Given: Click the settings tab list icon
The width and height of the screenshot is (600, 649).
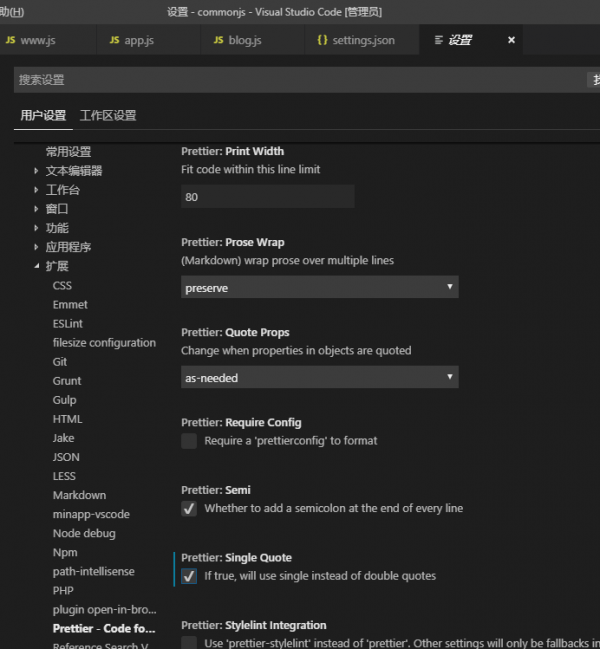Looking at the screenshot, I should (x=439, y=40).
